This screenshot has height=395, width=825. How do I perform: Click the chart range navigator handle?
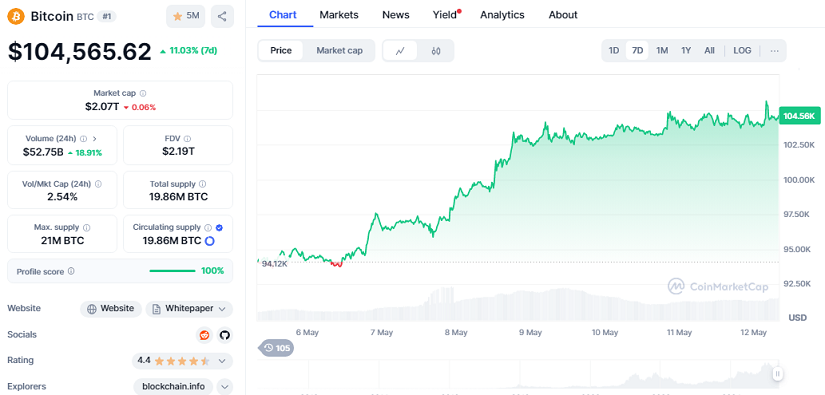(777, 374)
